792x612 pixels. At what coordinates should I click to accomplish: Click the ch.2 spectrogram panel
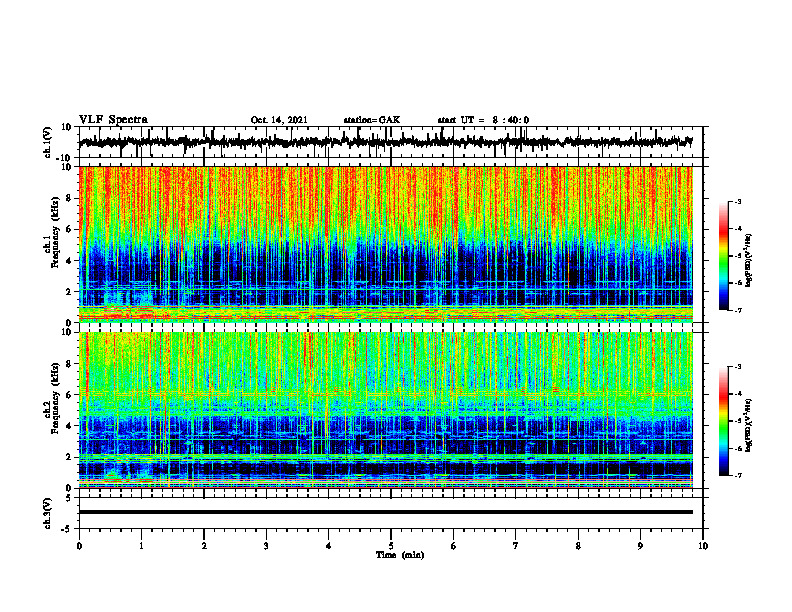coord(385,410)
